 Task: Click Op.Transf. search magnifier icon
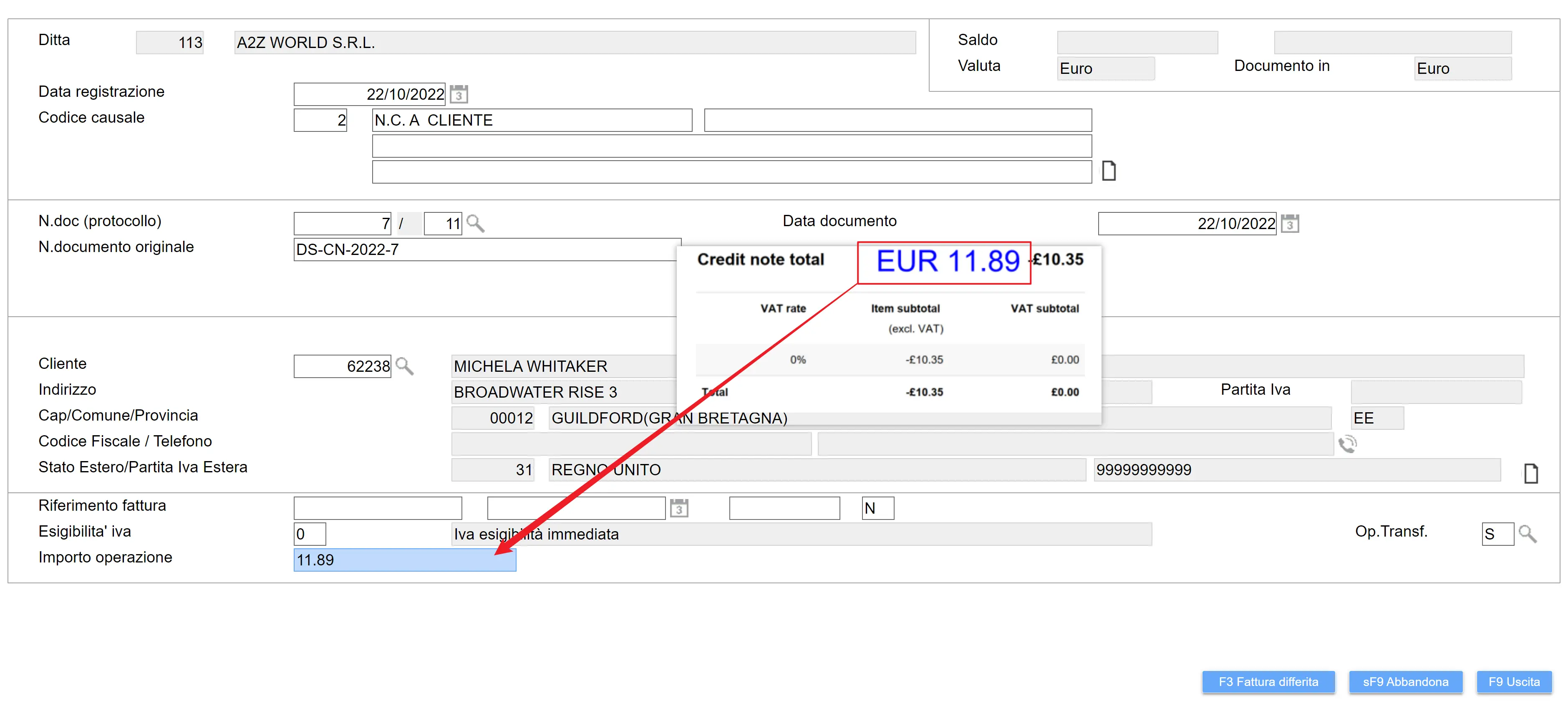[1527, 534]
